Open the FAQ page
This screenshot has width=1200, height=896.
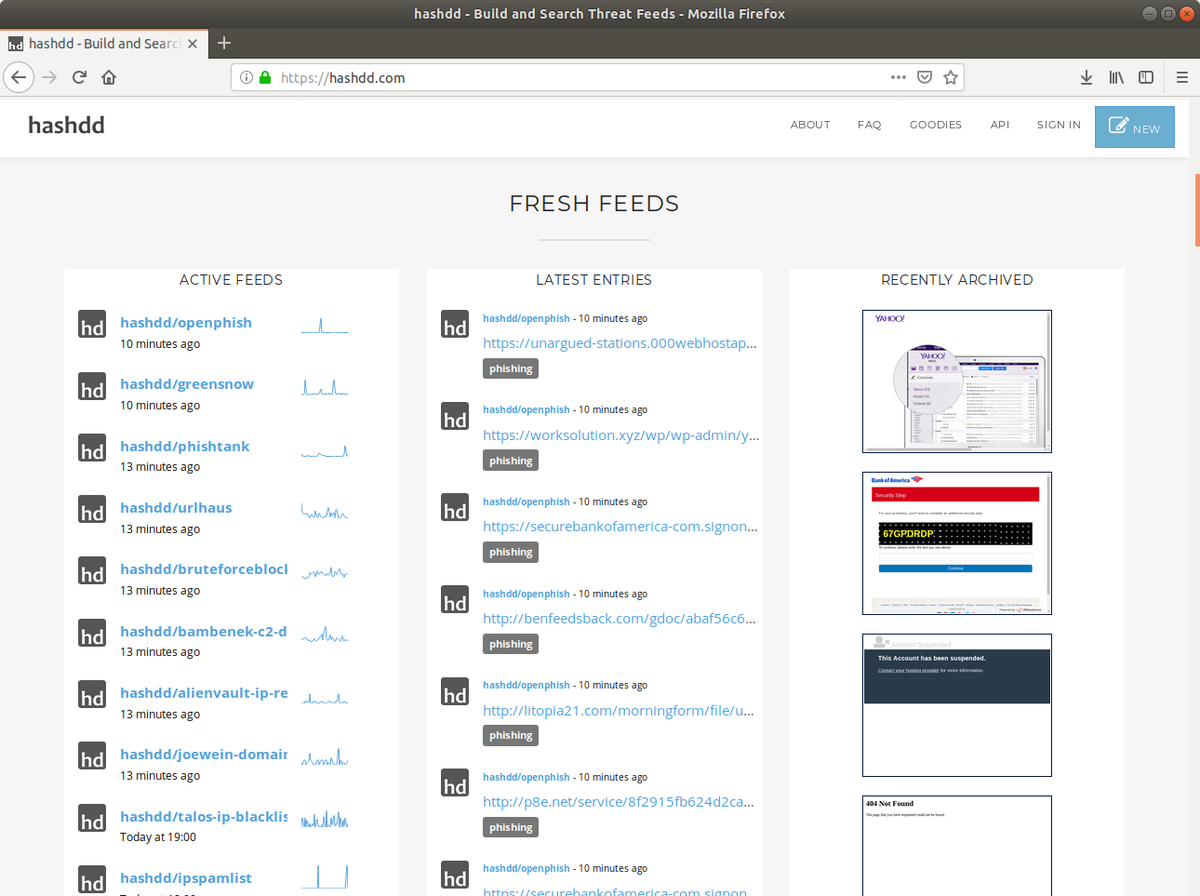(869, 125)
